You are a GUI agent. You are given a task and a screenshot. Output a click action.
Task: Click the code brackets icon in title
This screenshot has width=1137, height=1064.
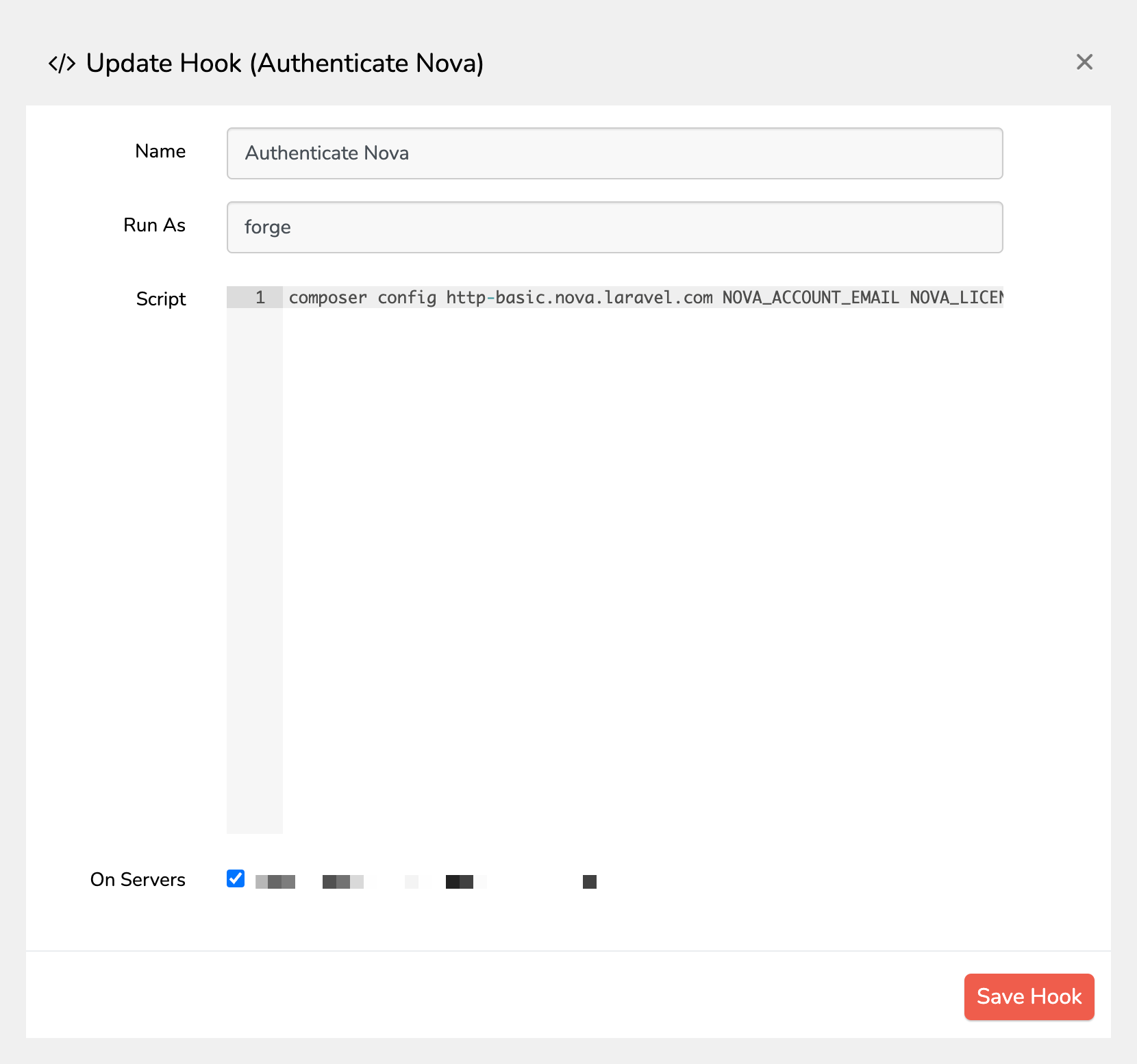[x=62, y=64]
